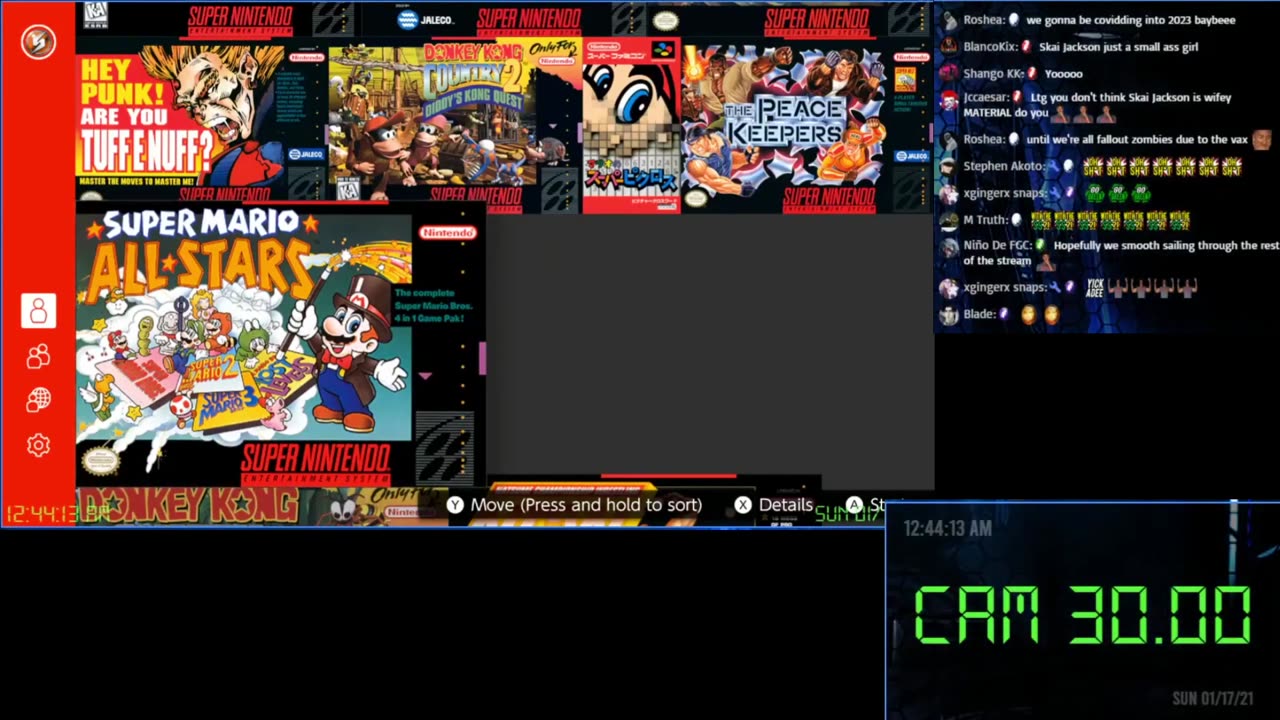Image resolution: width=1280 pixels, height=720 pixels.
Task: Click the Yick Adee emote in chat
Action: click(x=1095, y=288)
